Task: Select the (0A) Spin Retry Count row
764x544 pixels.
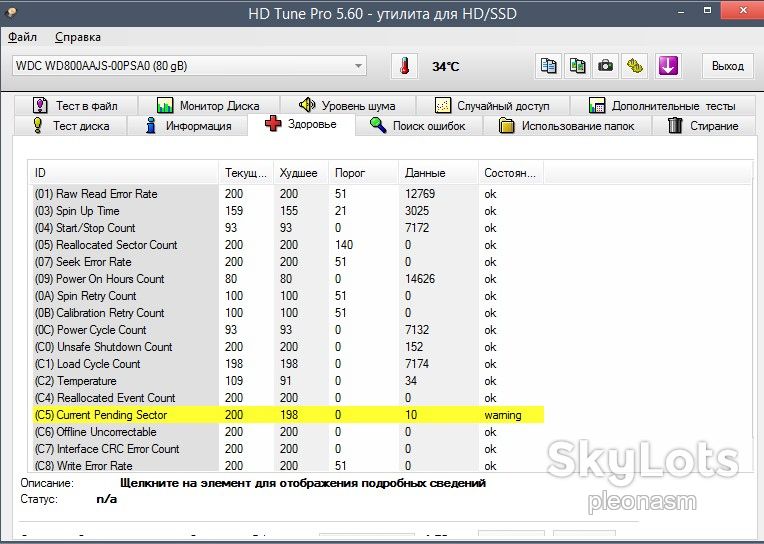Action: [288, 296]
